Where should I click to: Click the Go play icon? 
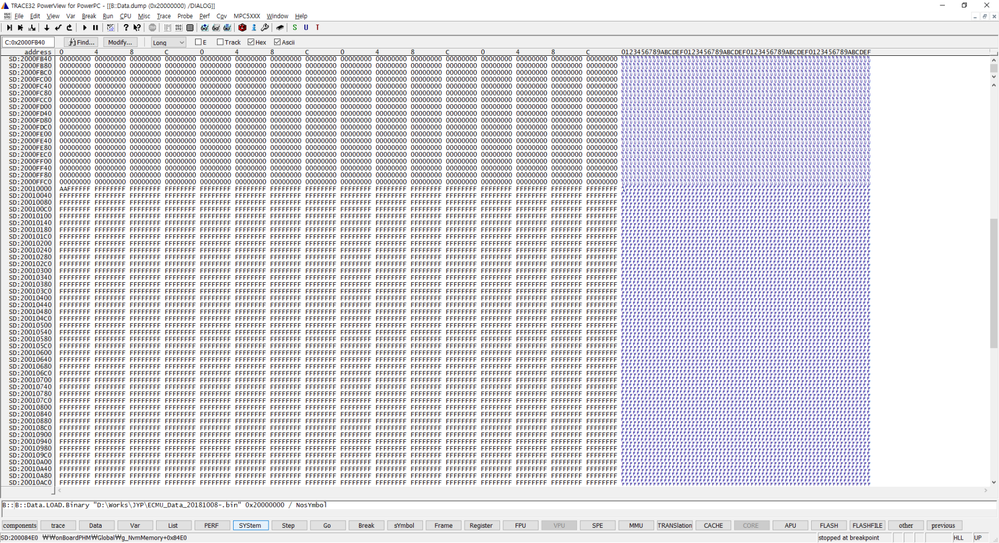[84, 27]
